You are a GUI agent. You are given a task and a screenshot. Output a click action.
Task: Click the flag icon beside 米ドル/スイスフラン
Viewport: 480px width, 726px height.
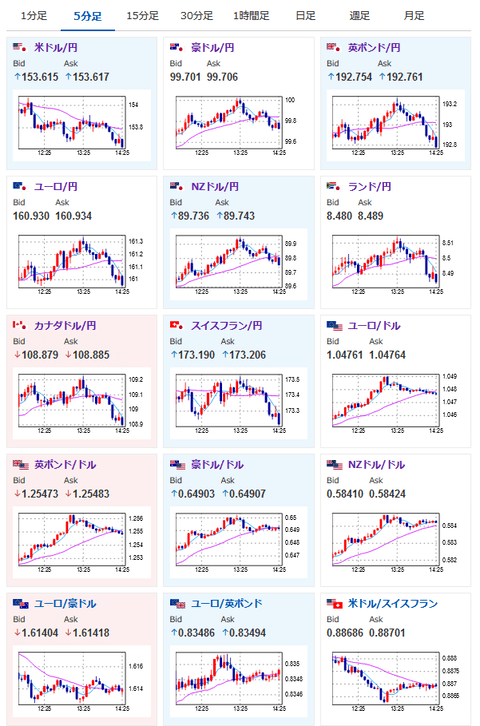point(334,603)
